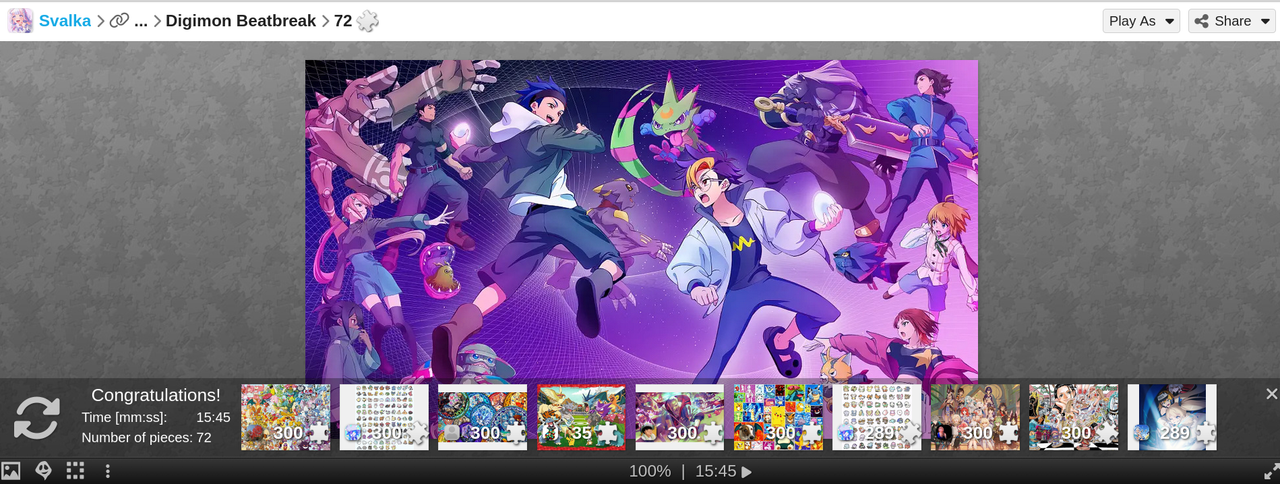Click the Digimon Beatbreak breadcrumb title
Viewport: 1280px width, 484px height.
pos(241,21)
